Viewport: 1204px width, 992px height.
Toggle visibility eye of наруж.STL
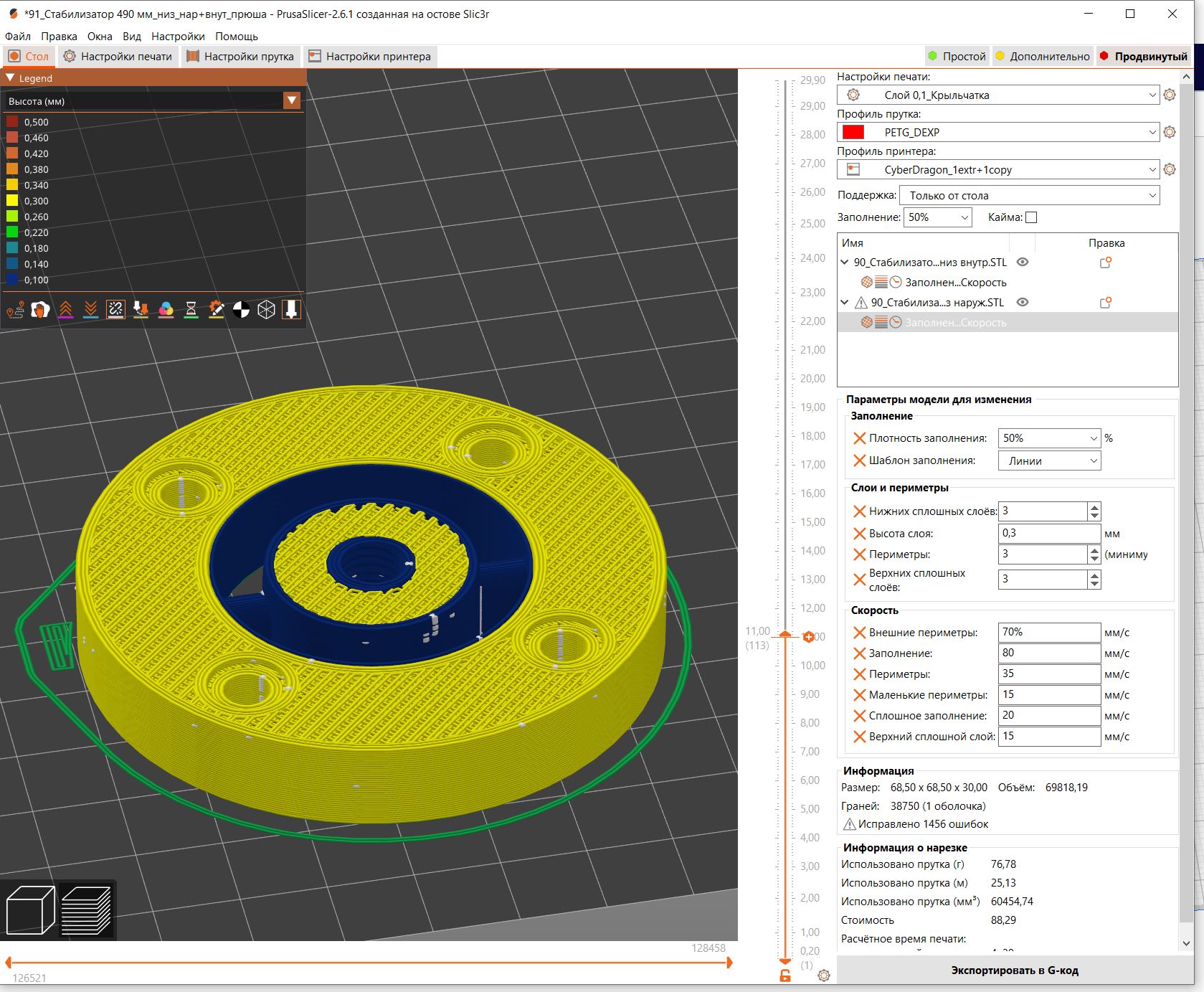[1023, 303]
